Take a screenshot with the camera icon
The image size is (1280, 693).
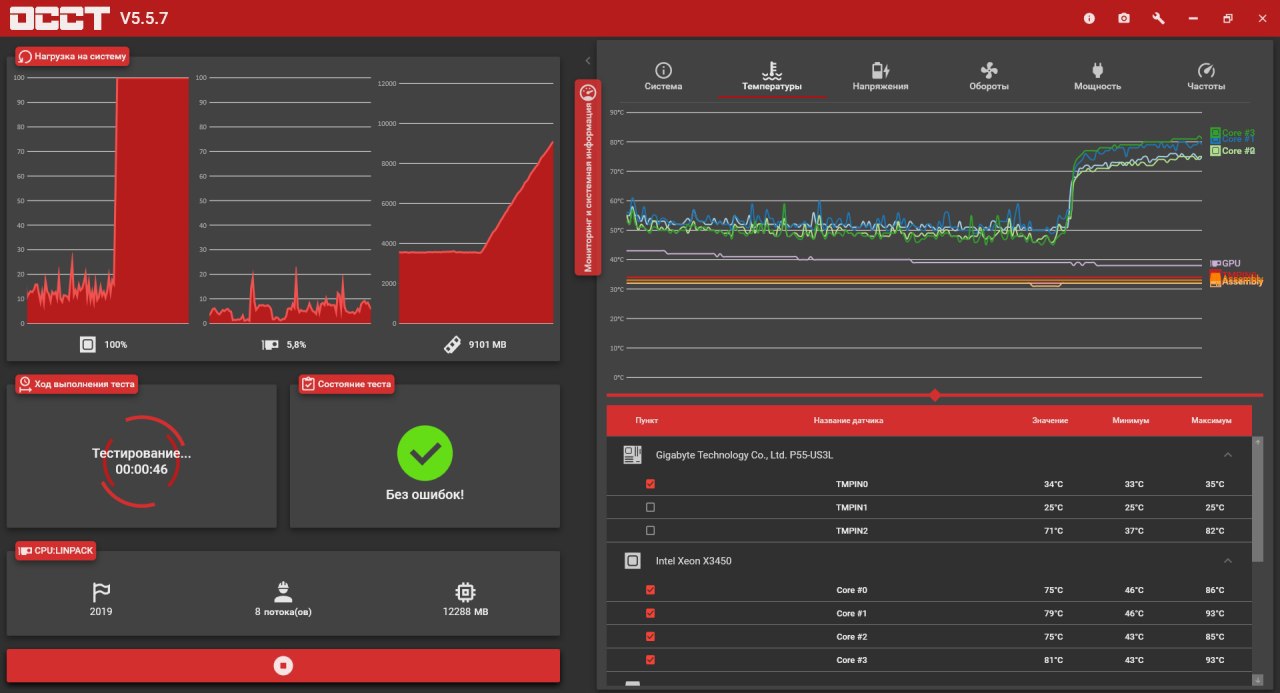(x=1124, y=18)
